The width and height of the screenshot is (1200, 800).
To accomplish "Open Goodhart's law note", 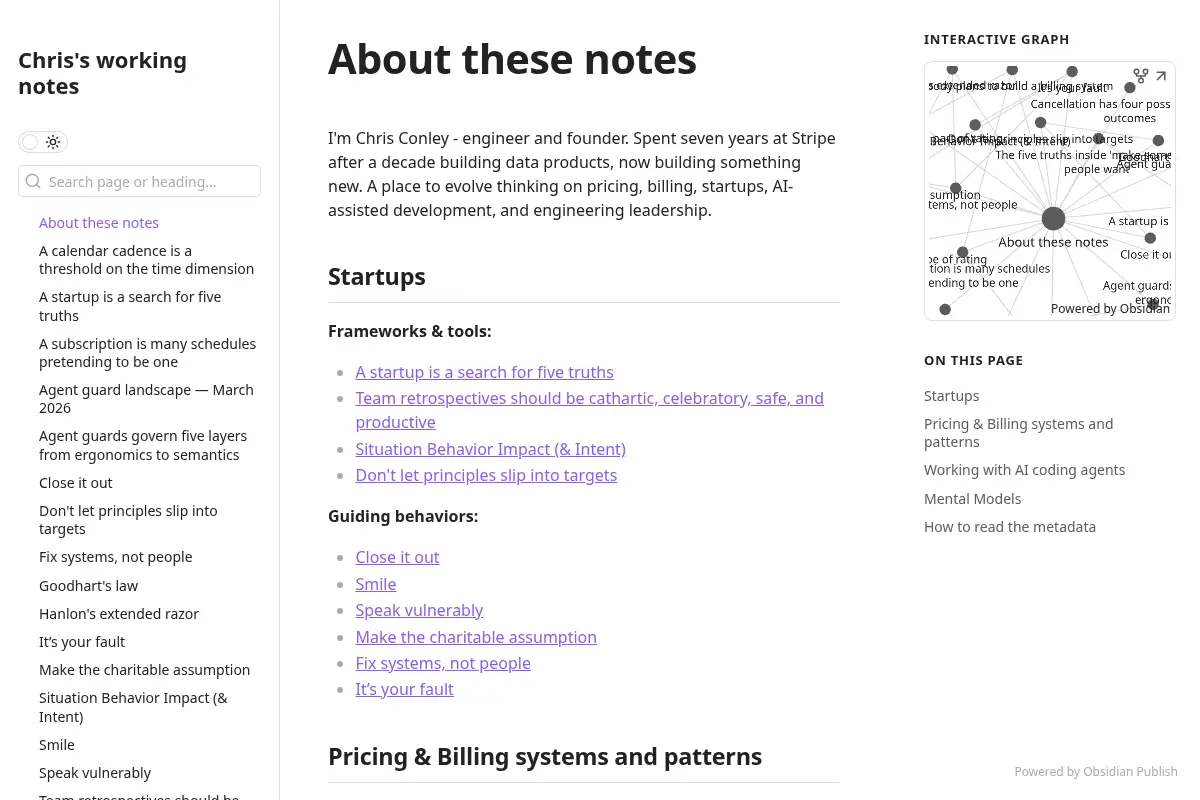I will point(88,586).
